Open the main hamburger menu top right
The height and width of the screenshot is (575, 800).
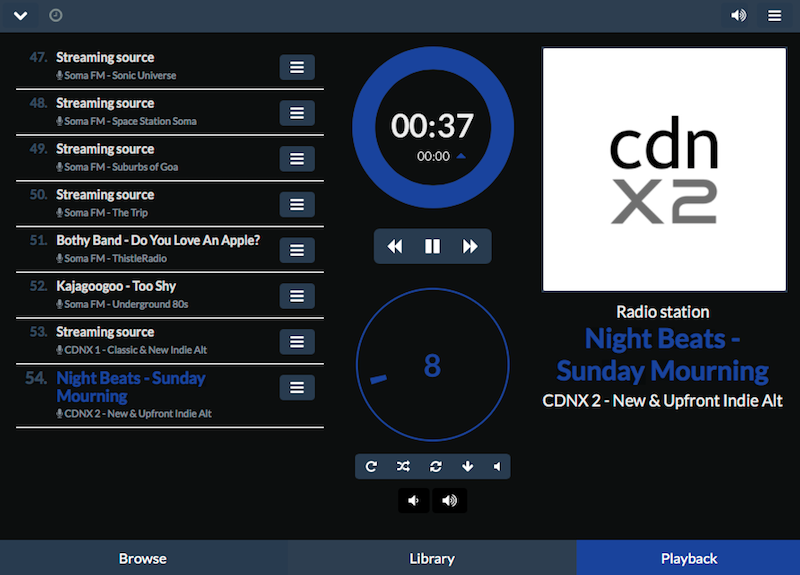(774, 16)
